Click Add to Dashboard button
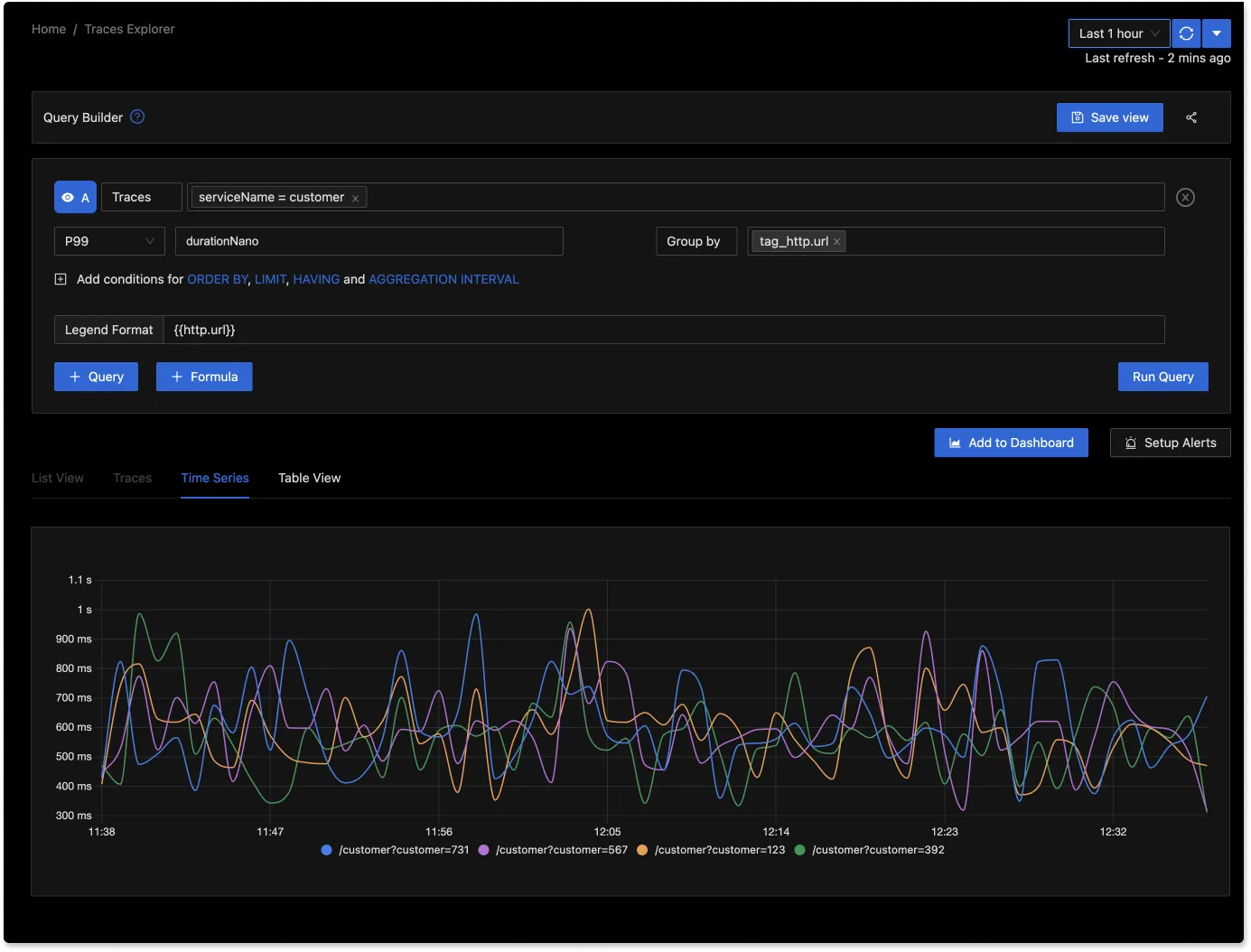The width and height of the screenshot is (1251, 952). (x=1011, y=443)
